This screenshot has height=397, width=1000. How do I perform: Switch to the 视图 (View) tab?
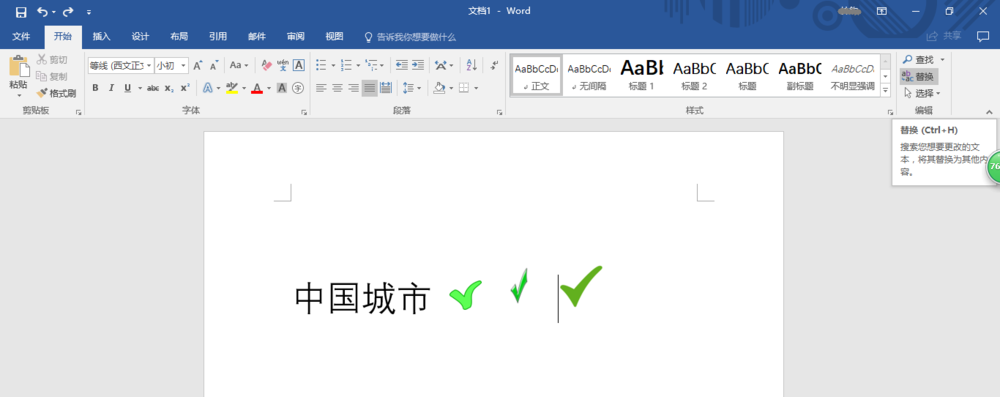[334, 36]
